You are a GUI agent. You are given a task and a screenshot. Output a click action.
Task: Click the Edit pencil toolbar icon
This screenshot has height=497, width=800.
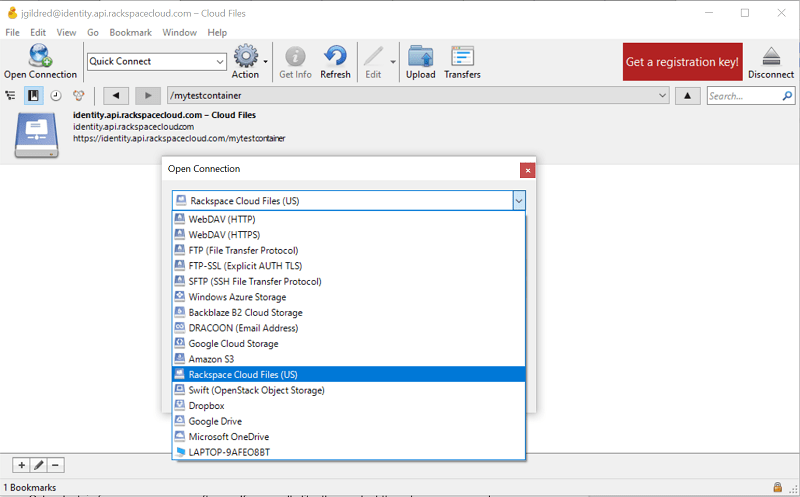(373, 61)
